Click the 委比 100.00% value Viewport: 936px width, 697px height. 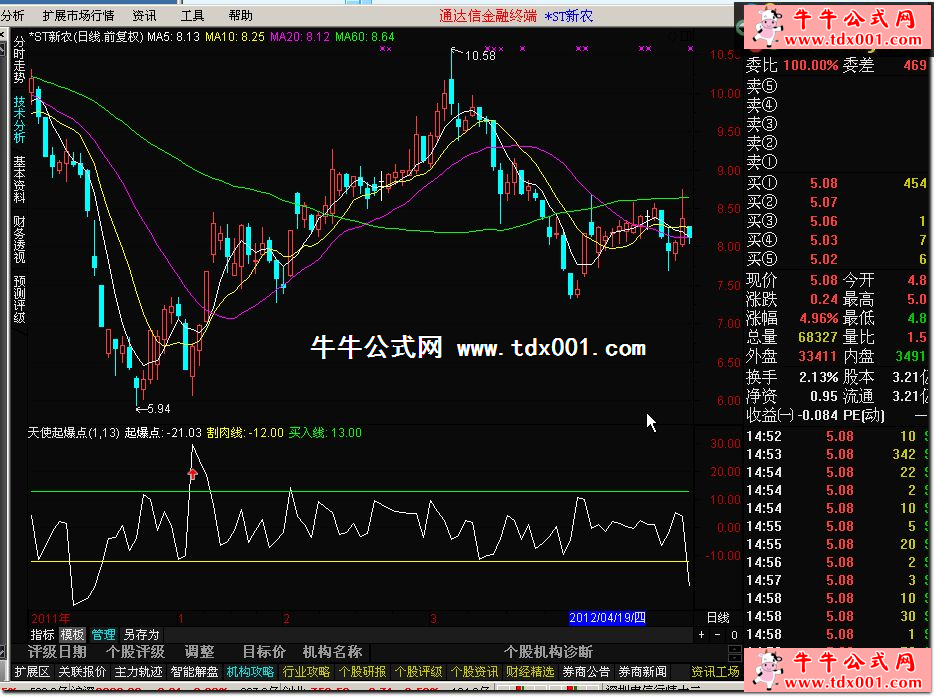click(811, 65)
